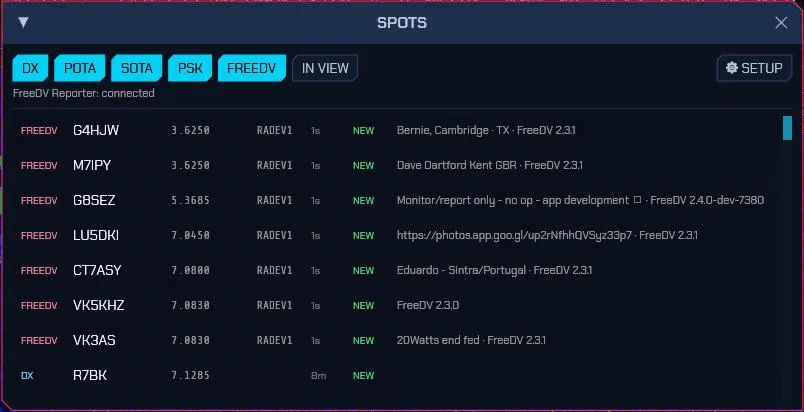Click RADEV1 mode in VK3AS row

pos(274,340)
